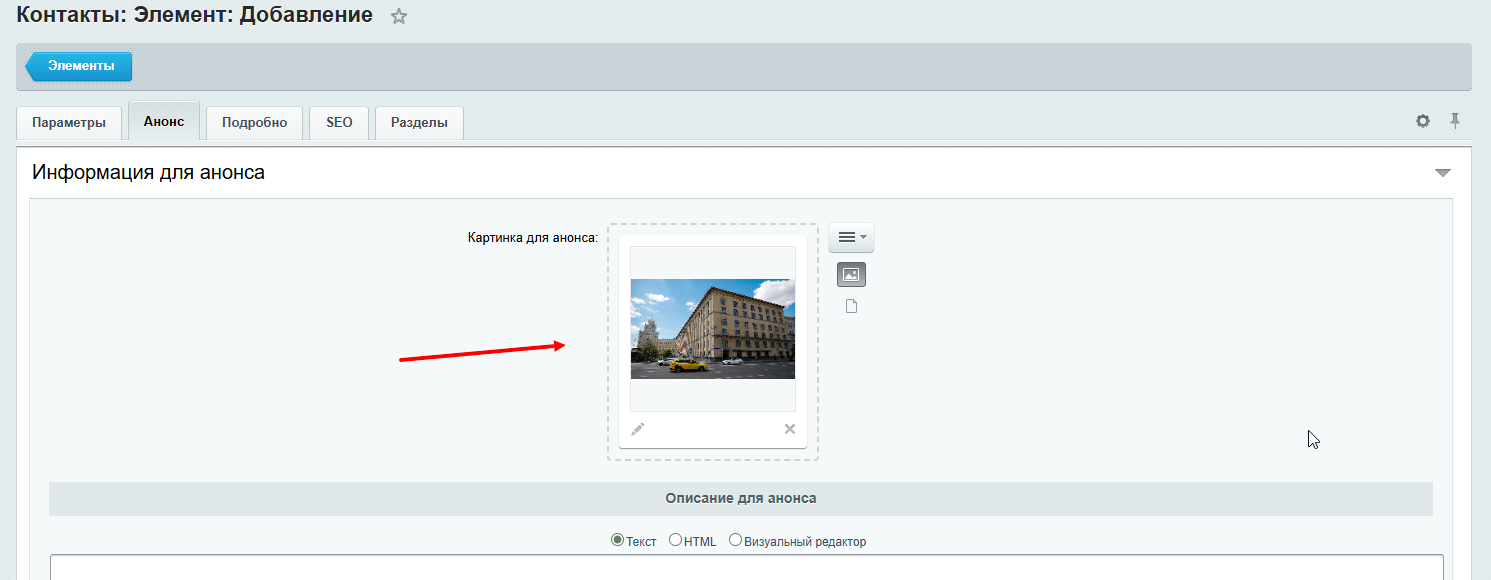Select the Текст radio button
Viewport: 1491px width, 580px height.
(x=617, y=541)
